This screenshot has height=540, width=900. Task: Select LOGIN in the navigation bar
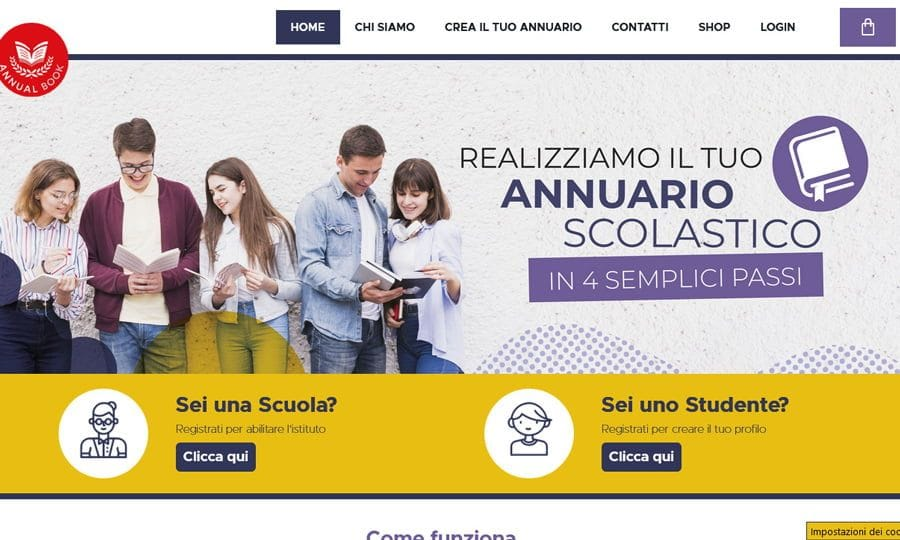pos(778,27)
